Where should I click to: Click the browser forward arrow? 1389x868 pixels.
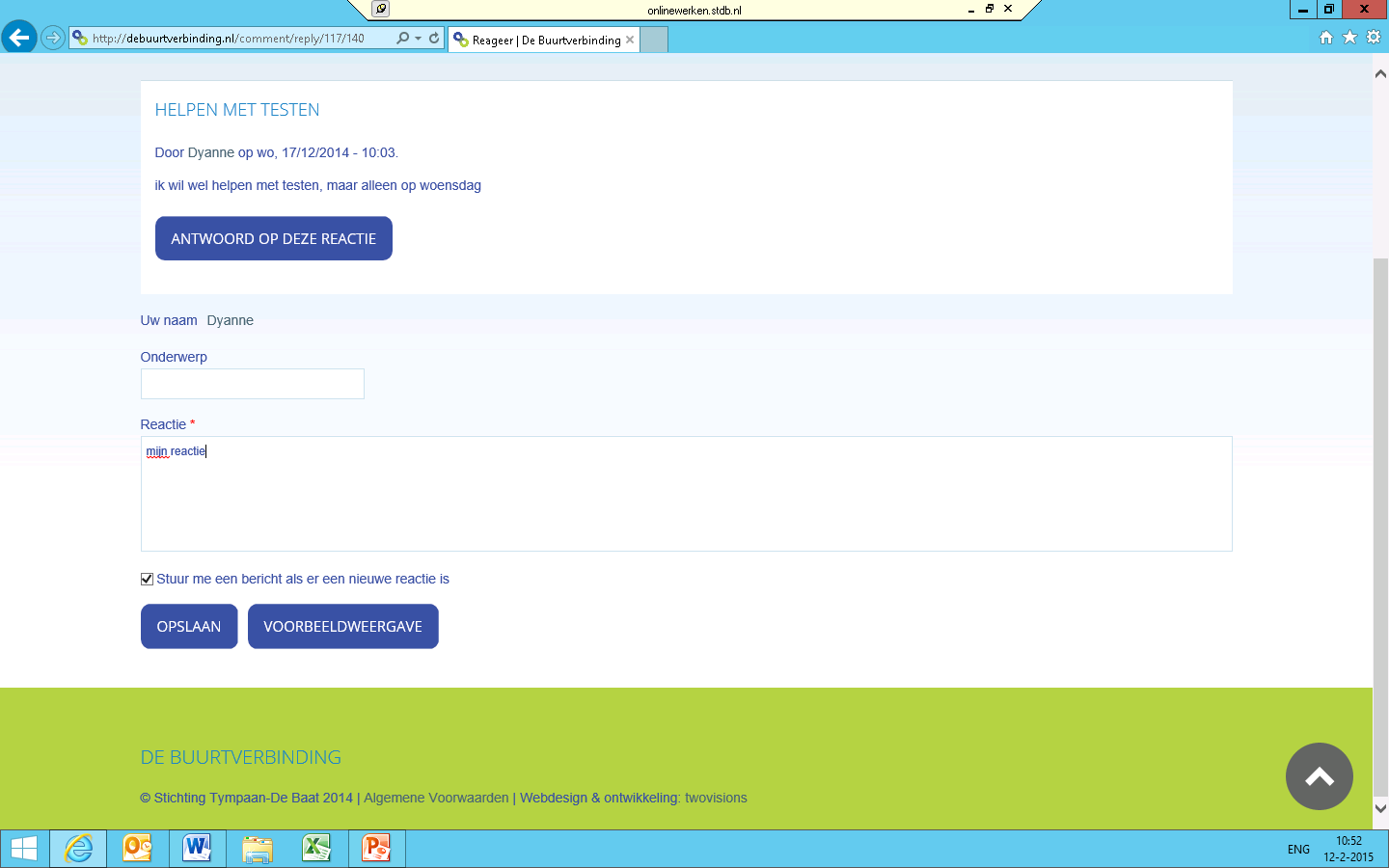click(x=53, y=39)
